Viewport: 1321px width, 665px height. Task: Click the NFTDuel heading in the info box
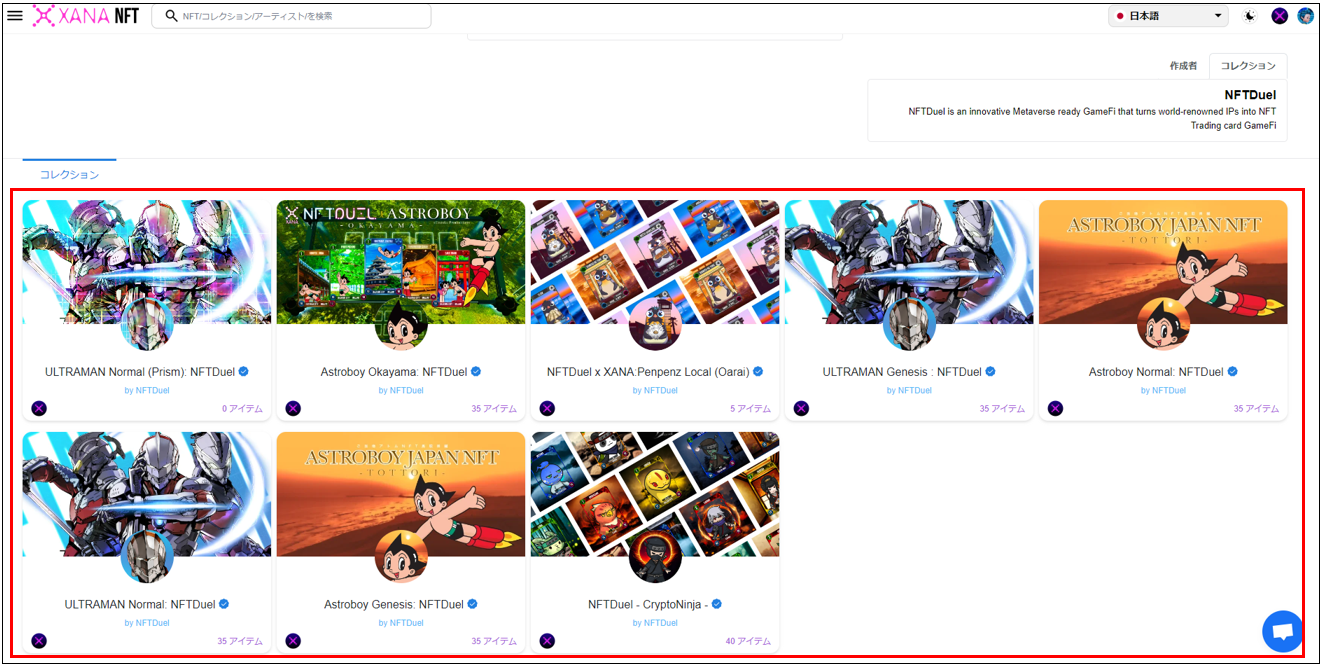point(1250,95)
